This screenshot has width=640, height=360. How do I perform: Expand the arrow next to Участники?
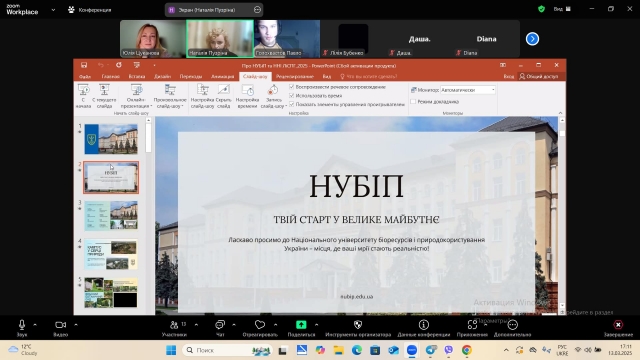(196, 325)
